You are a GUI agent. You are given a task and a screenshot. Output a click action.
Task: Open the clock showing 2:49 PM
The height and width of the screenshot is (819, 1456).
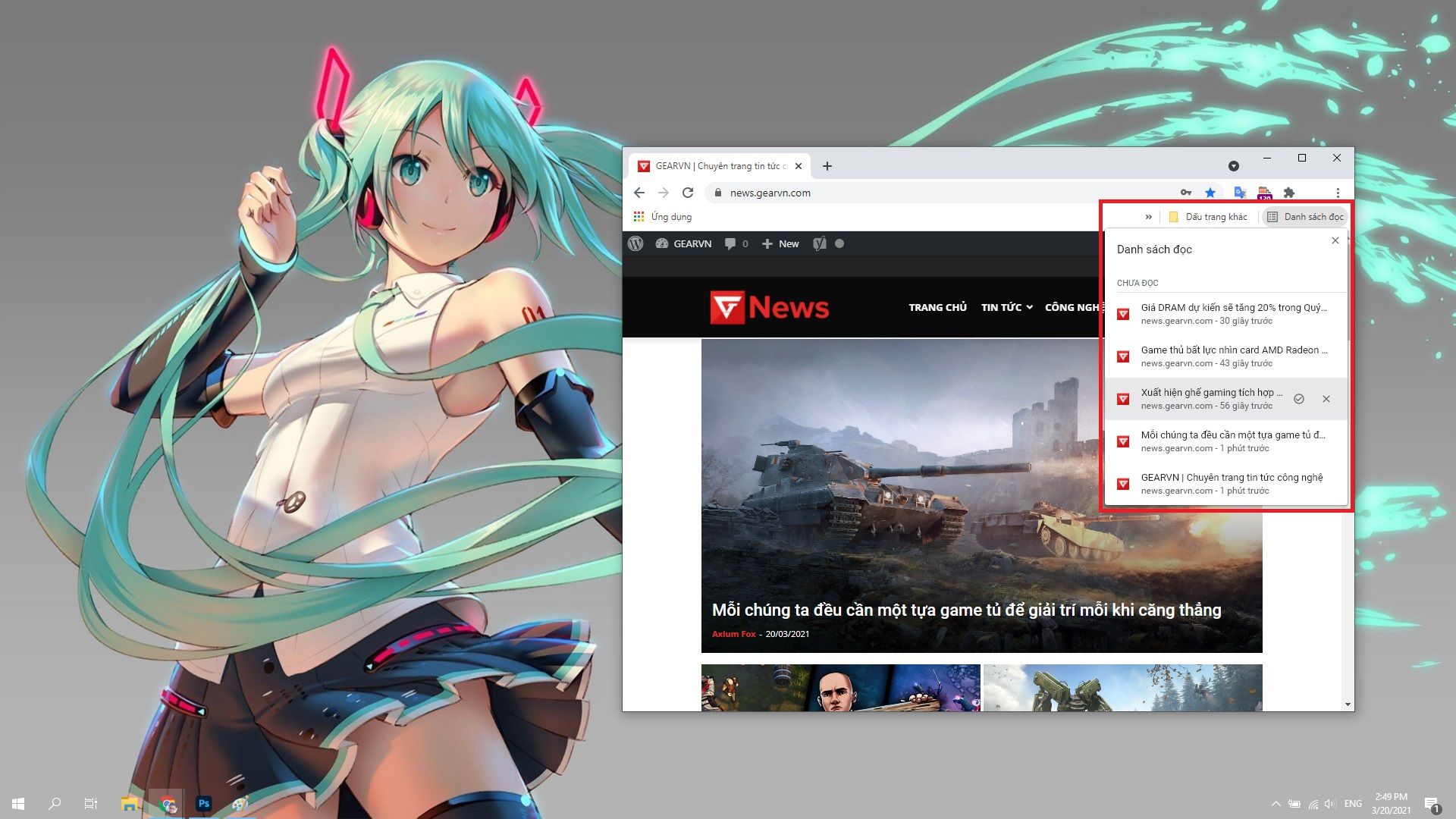point(1392,804)
